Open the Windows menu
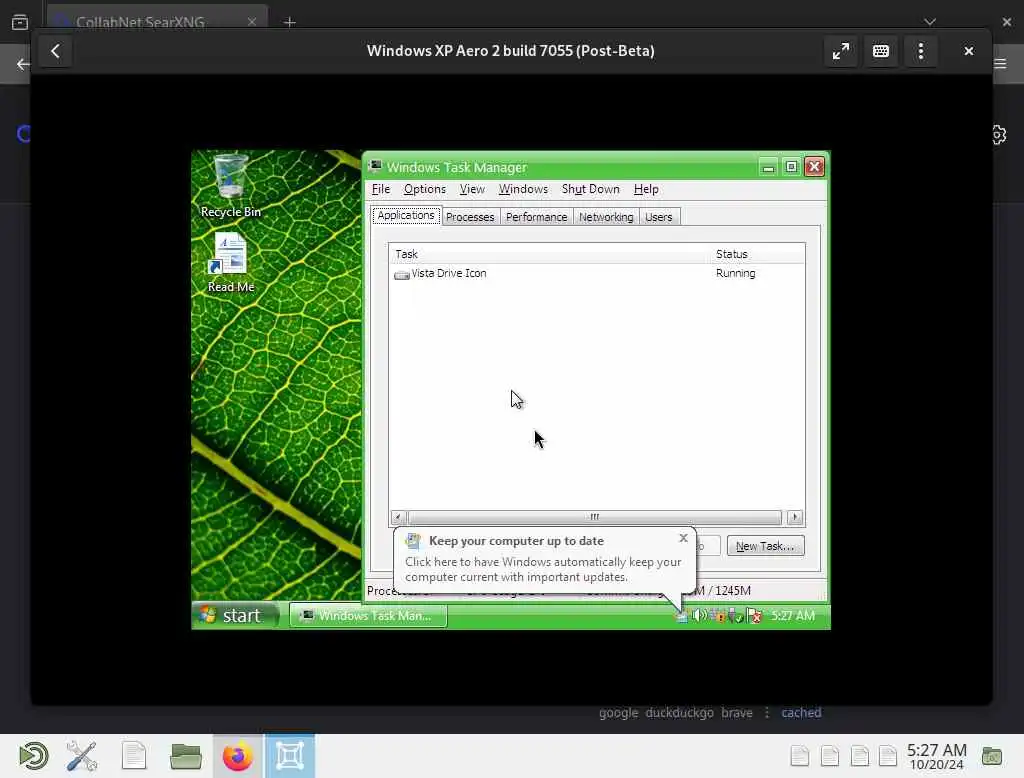 tap(523, 189)
